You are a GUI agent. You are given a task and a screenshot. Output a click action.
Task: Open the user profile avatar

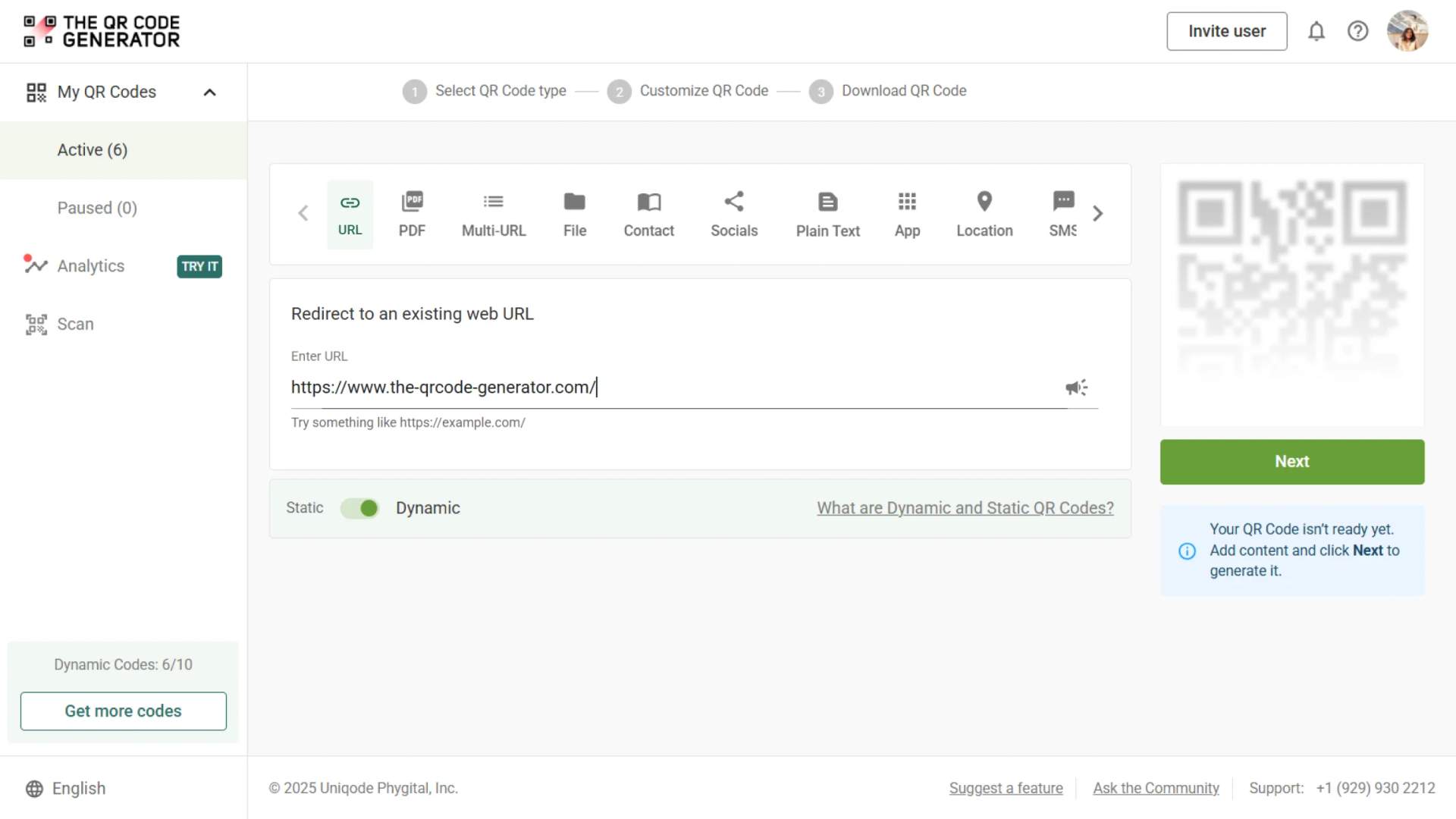[x=1407, y=31]
